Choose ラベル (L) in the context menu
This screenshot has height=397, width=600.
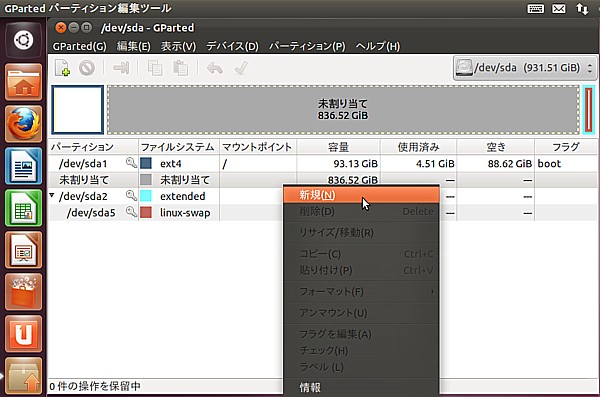[361, 367]
